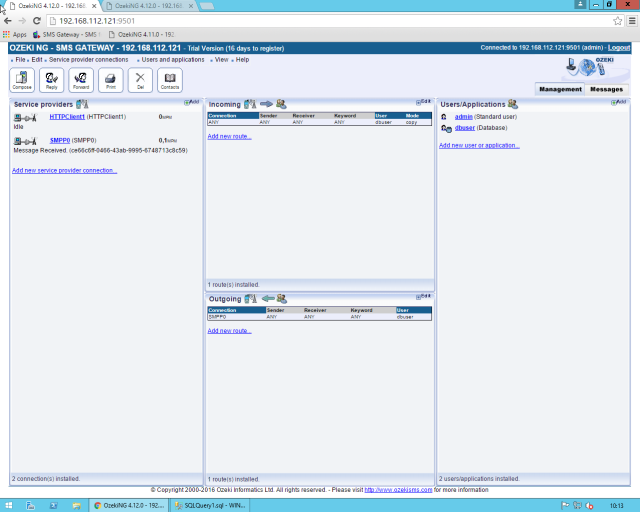Image resolution: width=640 pixels, height=512 pixels.
Task: Open the Edit menu
Action: (37, 60)
